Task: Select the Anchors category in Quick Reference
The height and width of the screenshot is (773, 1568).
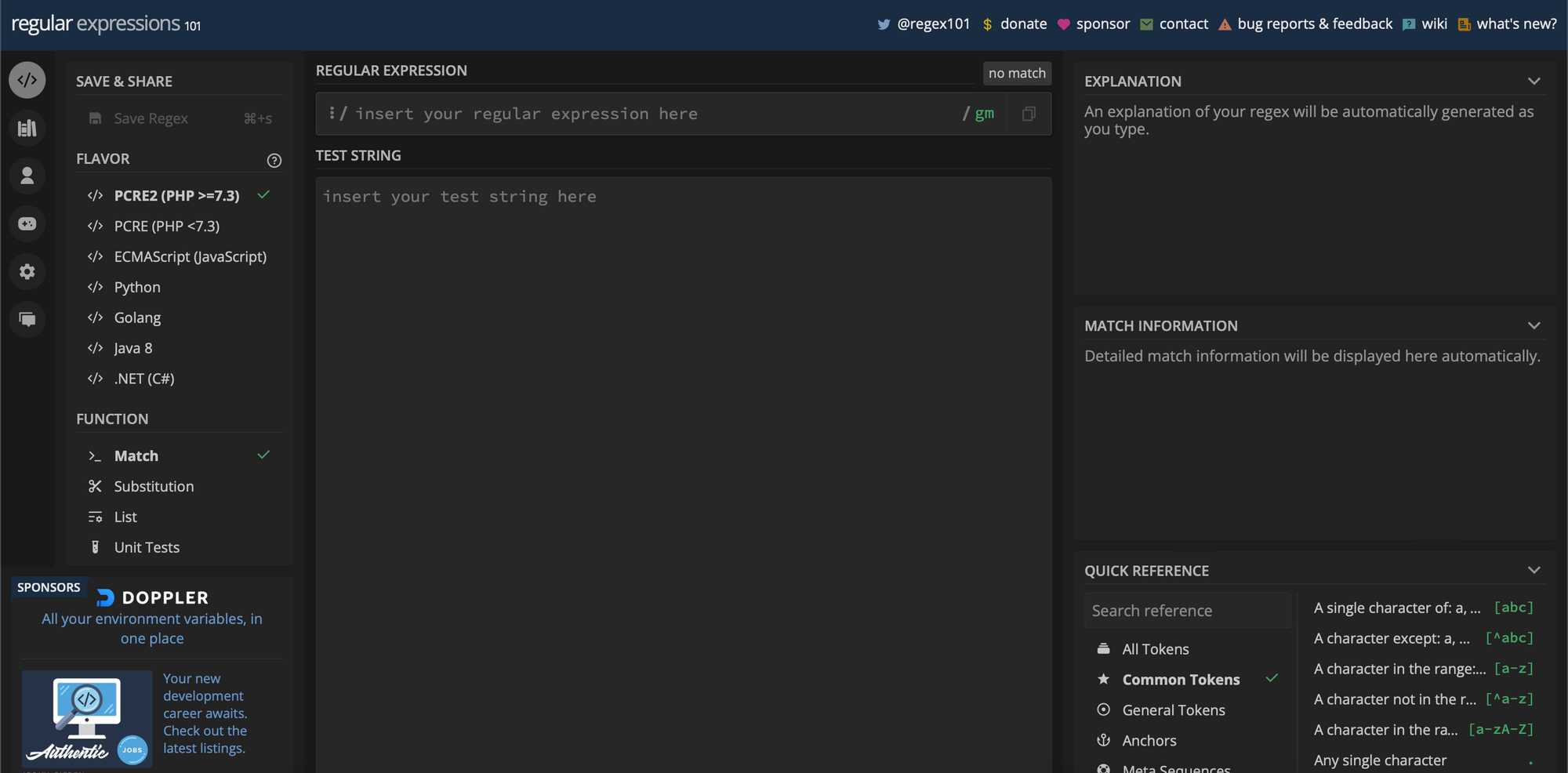Action: (x=1149, y=739)
